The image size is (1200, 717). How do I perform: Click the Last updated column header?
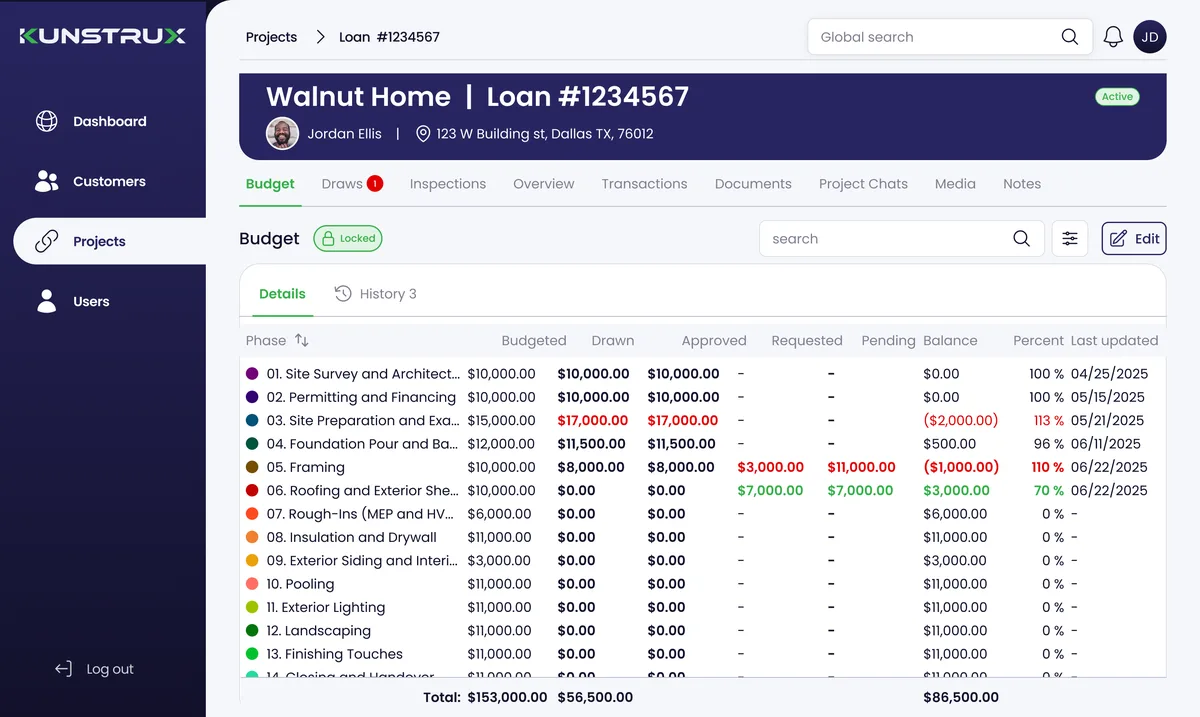pyautogui.click(x=1114, y=340)
